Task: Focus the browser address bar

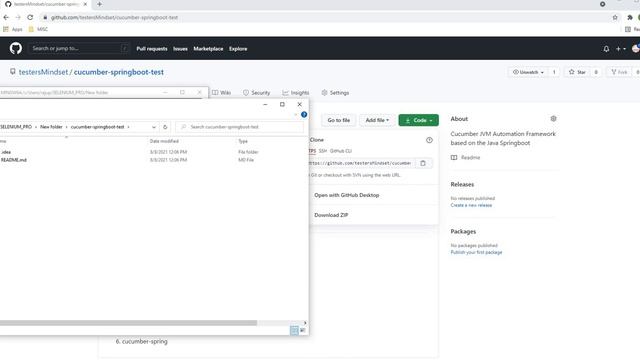Action: tap(327, 18)
